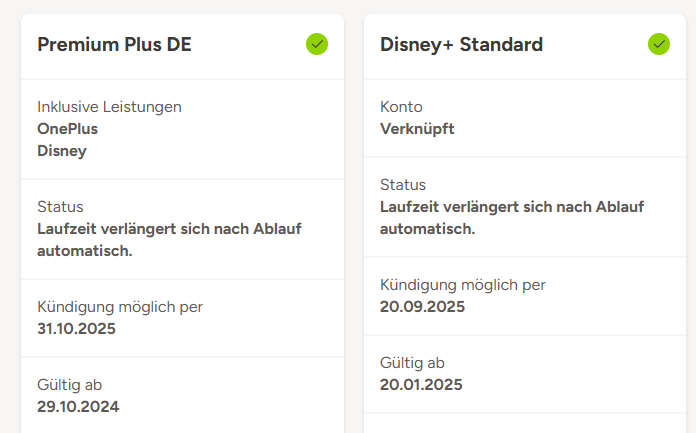
Task: Click the valid-from date 29.10.2024
Action: [78, 407]
